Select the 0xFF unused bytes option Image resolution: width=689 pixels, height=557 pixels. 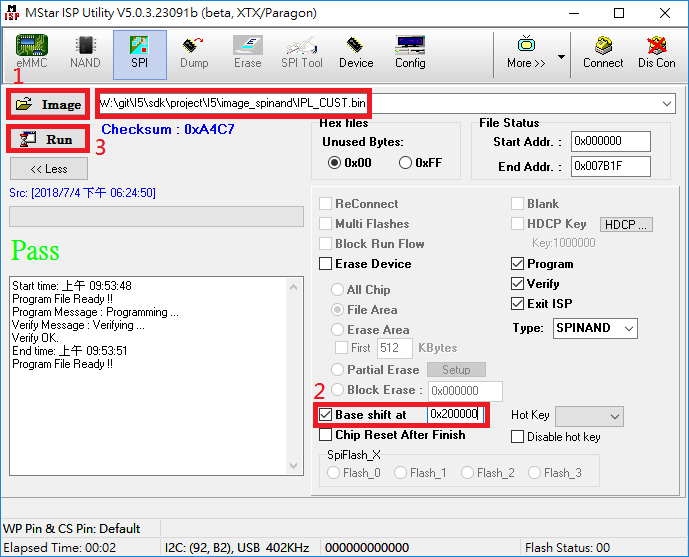point(406,163)
